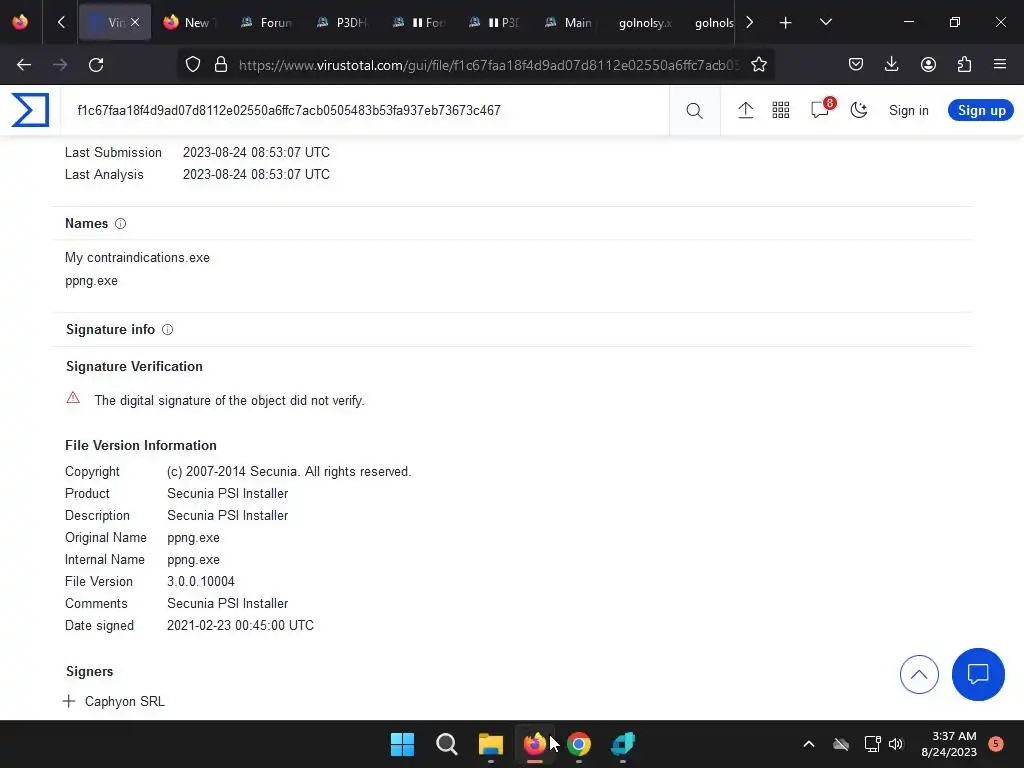The image size is (1024, 768).
Task: Open the upload file icon
Action: point(745,110)
